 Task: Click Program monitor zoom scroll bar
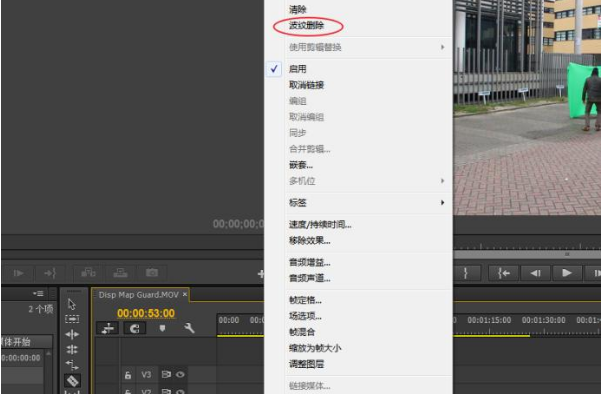[x=527, y=254]
